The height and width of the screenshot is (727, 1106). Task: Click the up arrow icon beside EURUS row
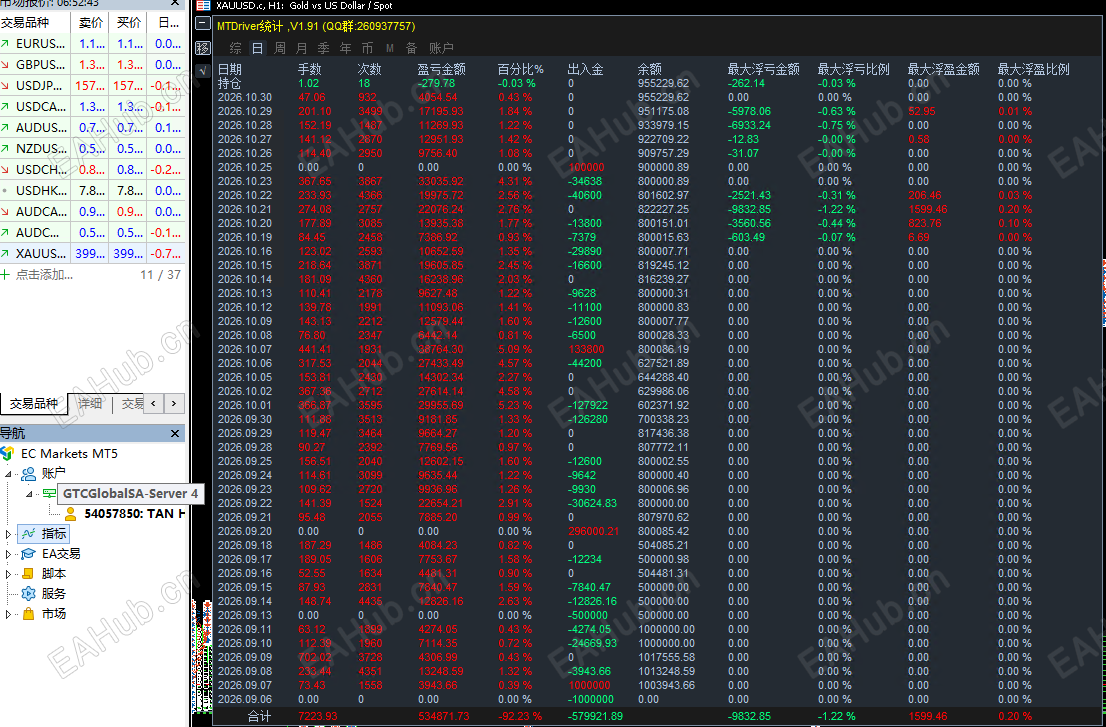pyautogui.click(x=6, y=44)
